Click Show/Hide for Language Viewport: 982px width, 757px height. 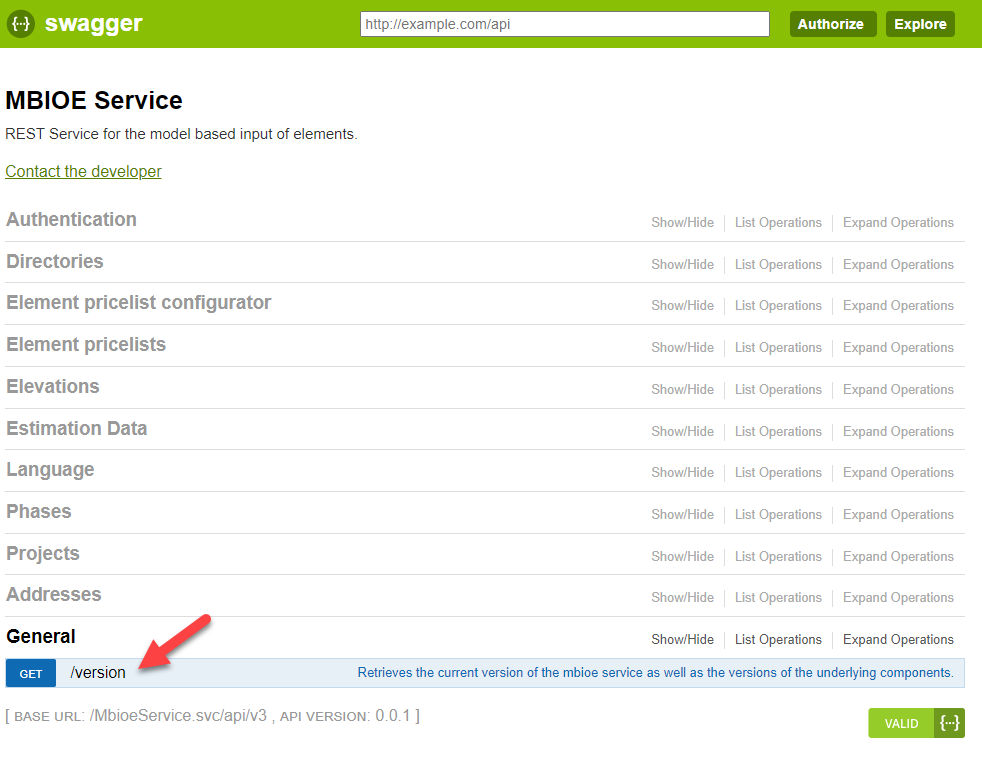pos(682,473)
